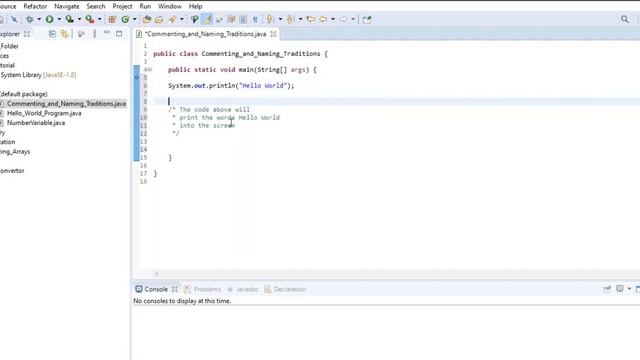
Task: Toggle Skip All Breakpoints
Action: pyautogui.click(x=14, y=19)
